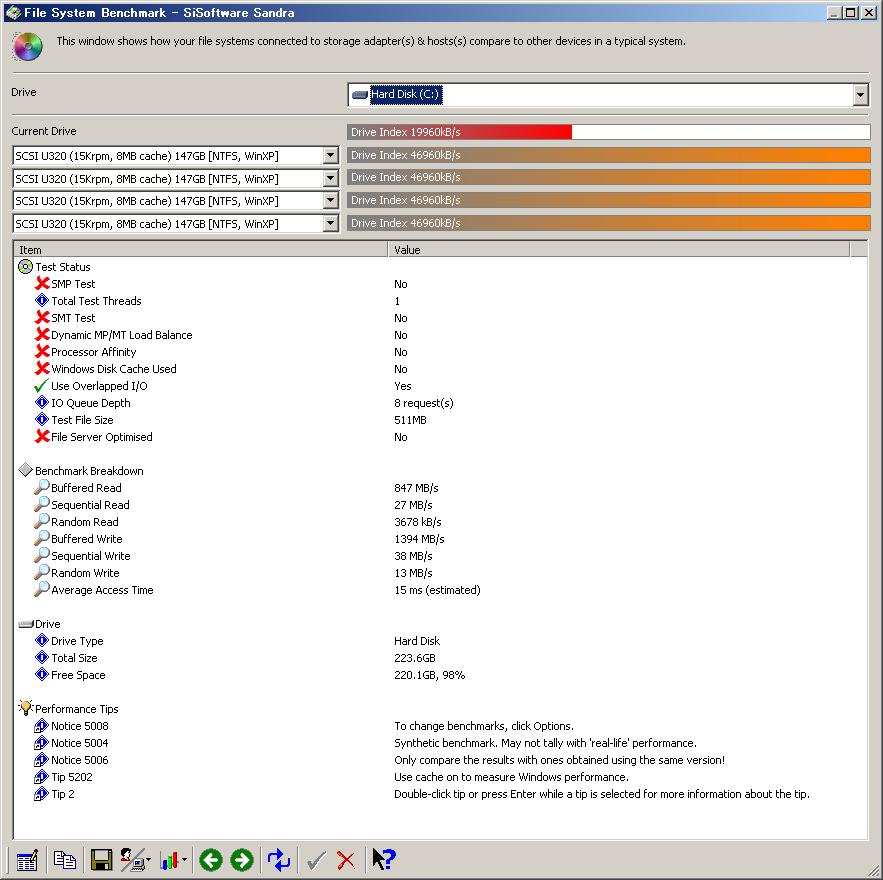The width and height of the screenshot is (883, 880).
Task: Click the window title bar icon
Action: click(x=13, y=12)
